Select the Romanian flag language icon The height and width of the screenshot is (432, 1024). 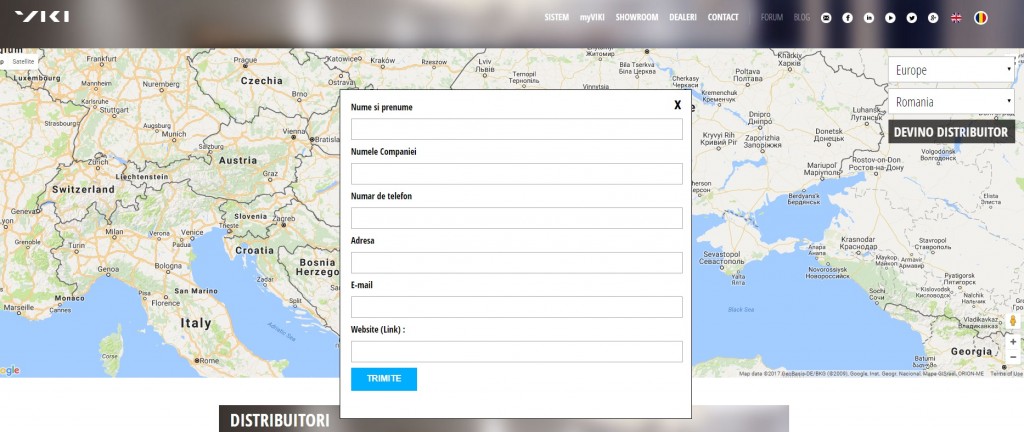click(981, 18)
